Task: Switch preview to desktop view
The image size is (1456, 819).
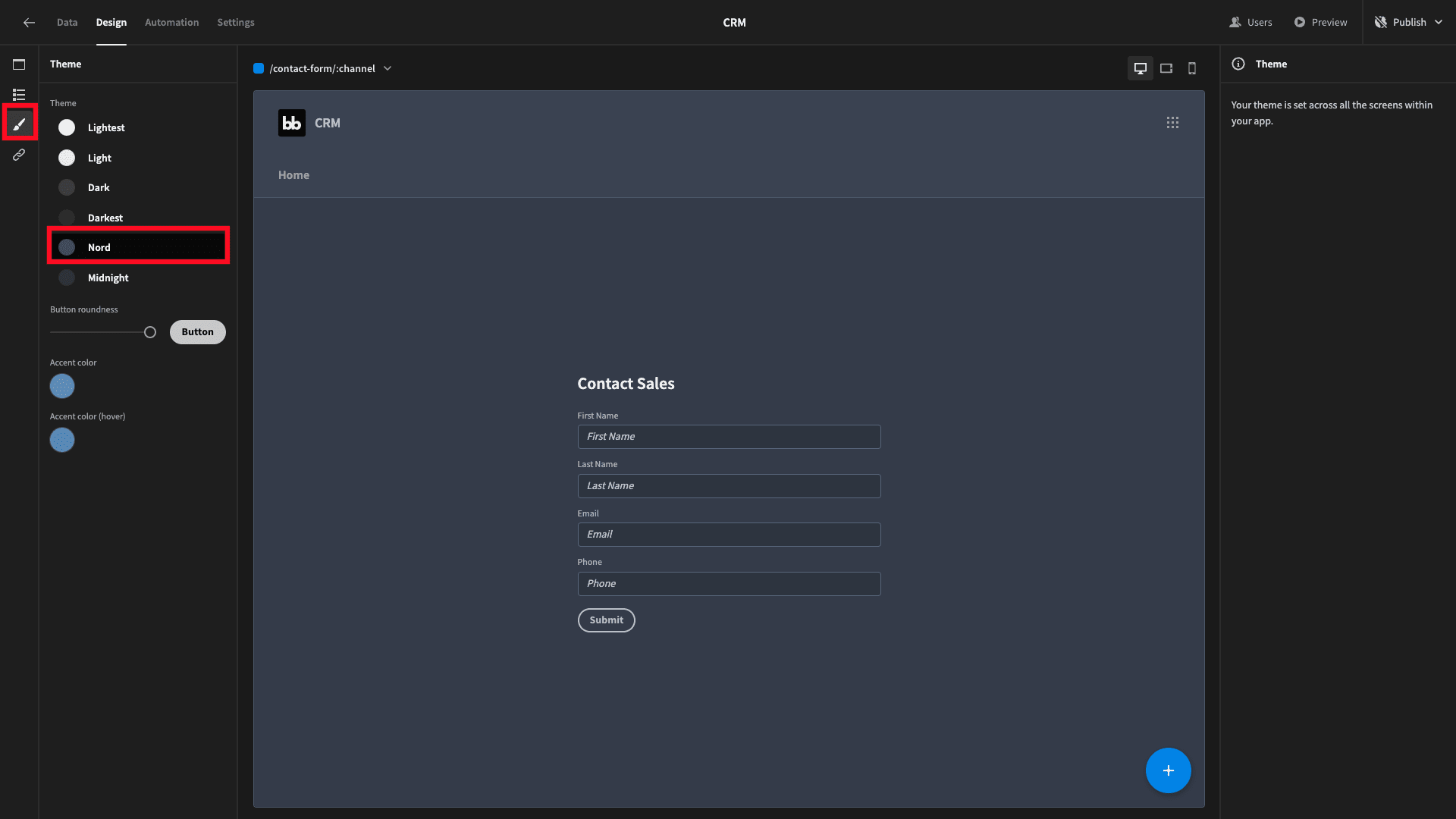Action: (x=1140, y=68)
